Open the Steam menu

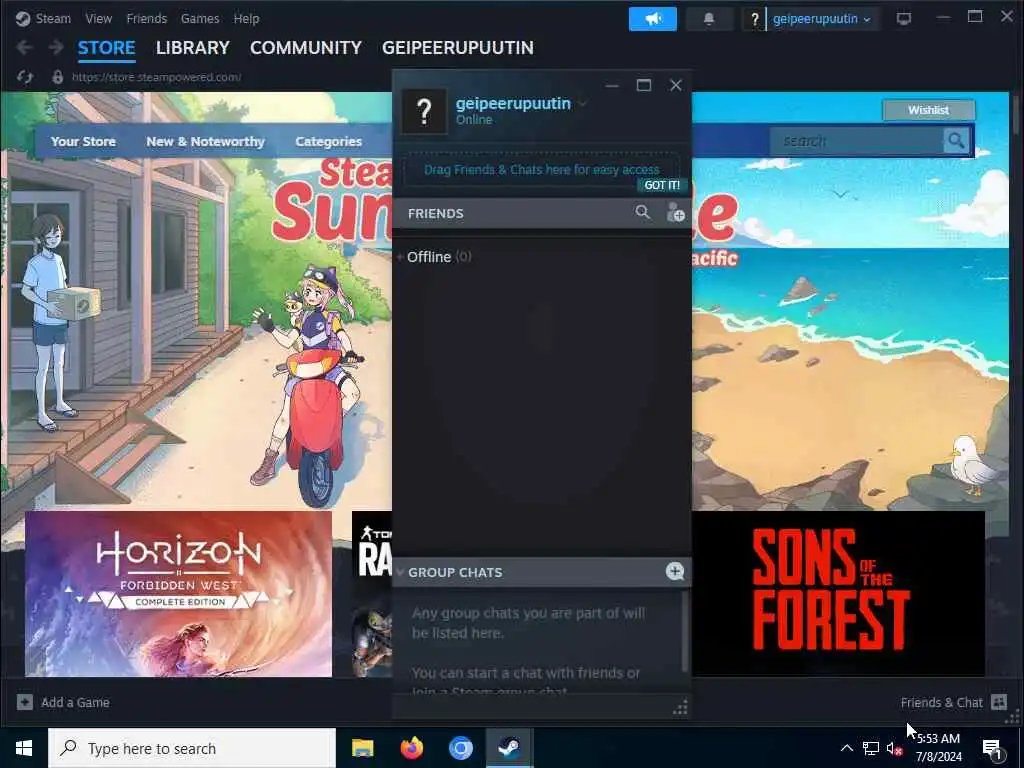click(52, 18)
